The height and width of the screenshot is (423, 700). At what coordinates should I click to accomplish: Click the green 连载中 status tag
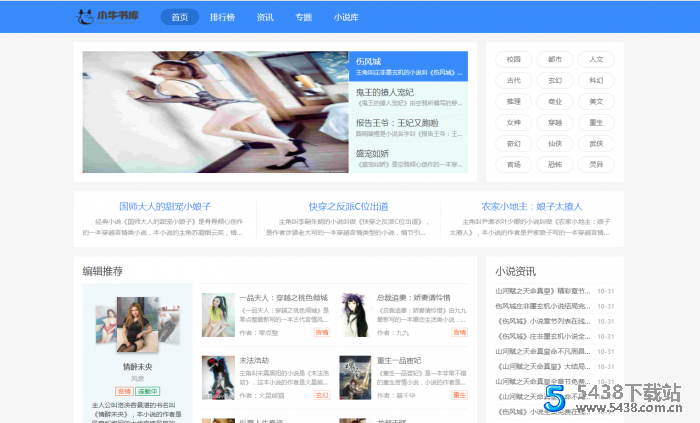coord(148,391)
